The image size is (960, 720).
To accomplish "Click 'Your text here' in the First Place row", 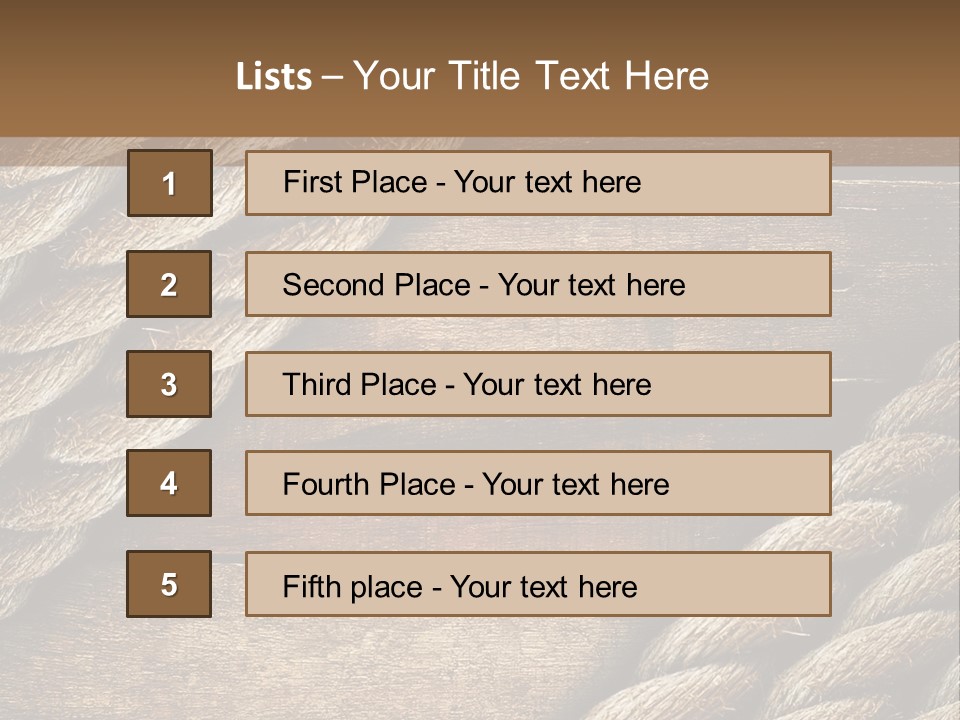I will 547,182.
